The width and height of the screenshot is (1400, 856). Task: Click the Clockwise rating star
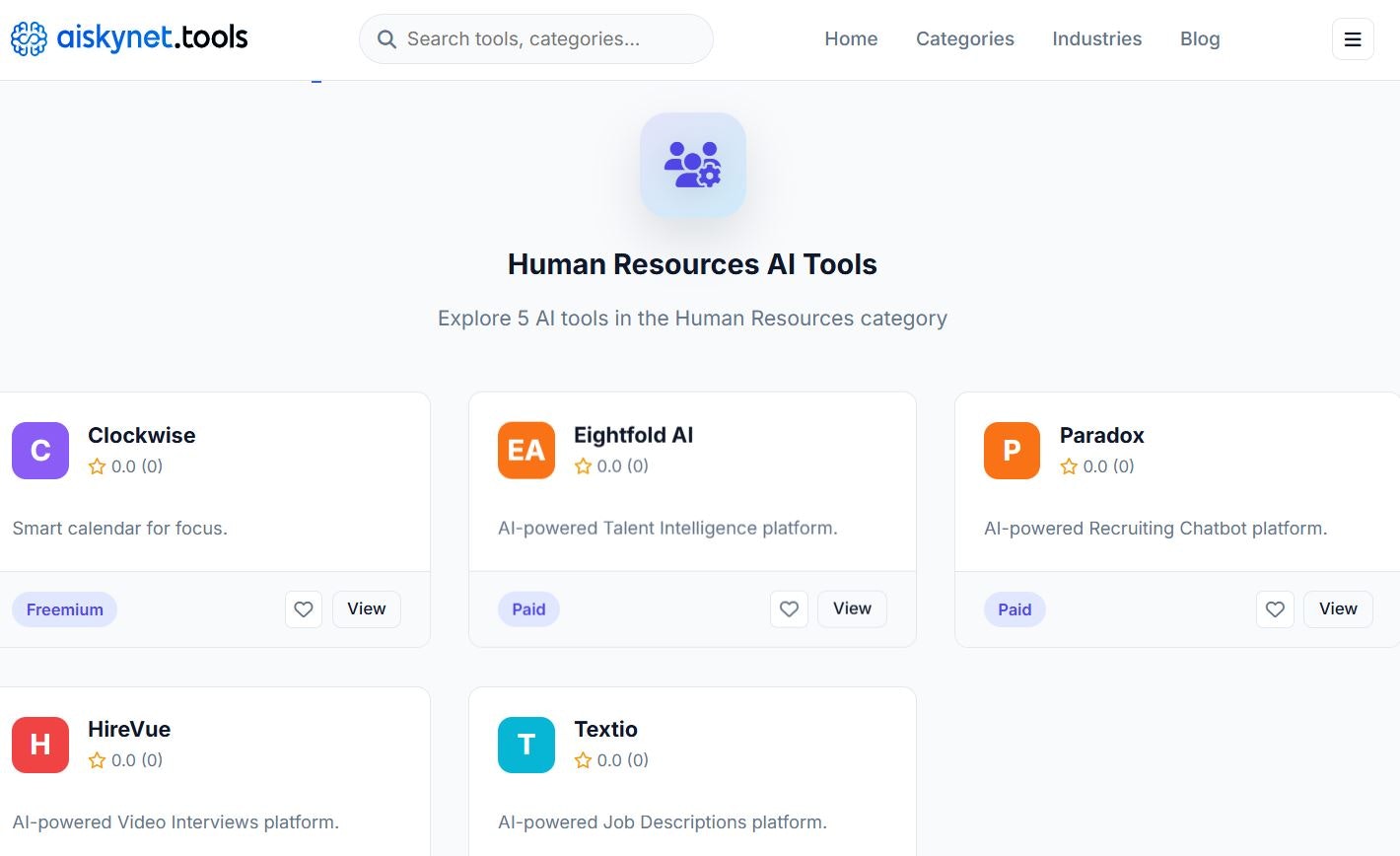97,466
